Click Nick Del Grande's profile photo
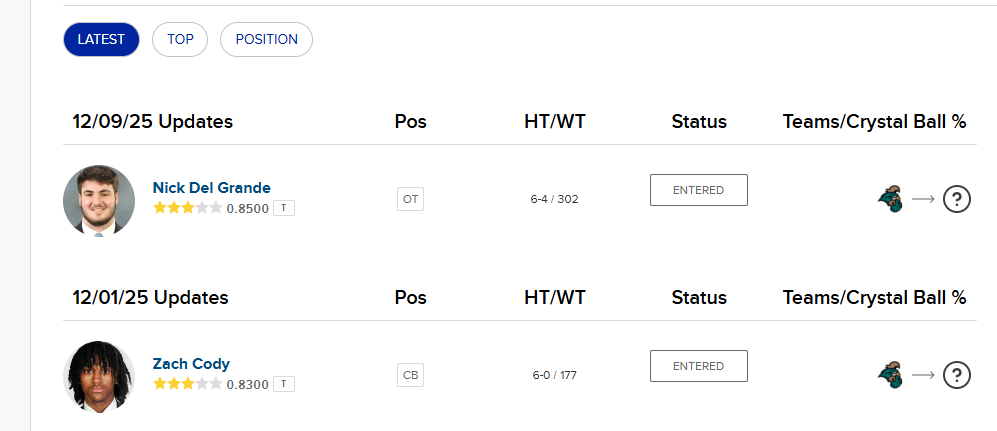Image resolution: width=997 pixels, height=431 pixels. pos(99,200)
